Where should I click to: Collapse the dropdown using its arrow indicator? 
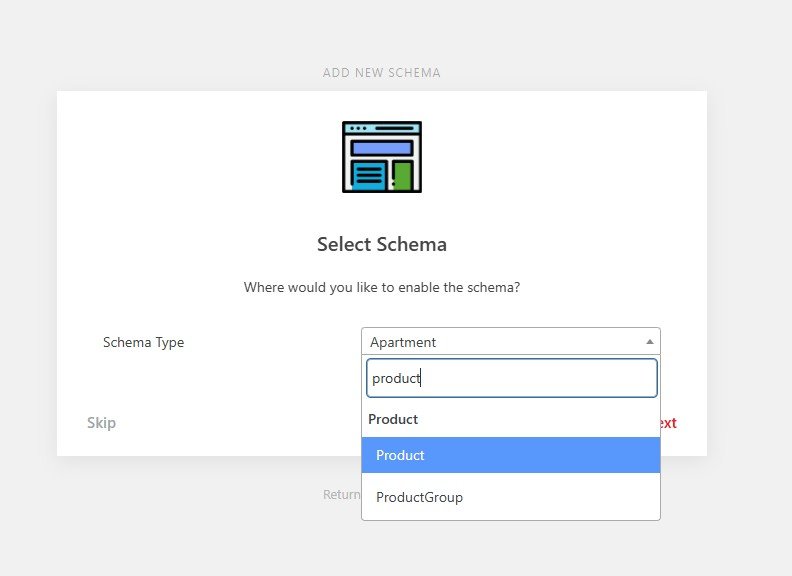[x=649, y=342]
